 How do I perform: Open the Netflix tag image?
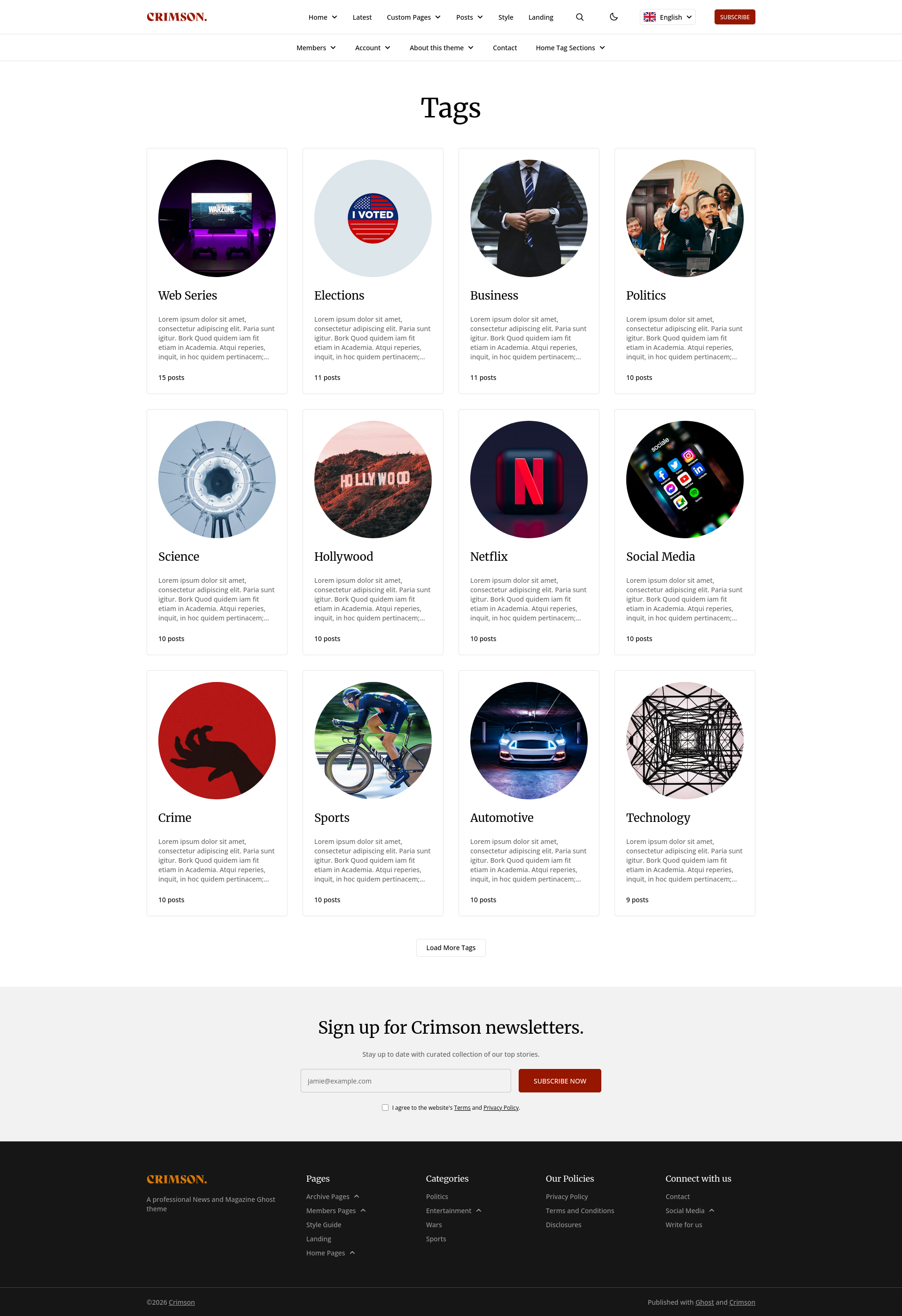tap(529, 479)
